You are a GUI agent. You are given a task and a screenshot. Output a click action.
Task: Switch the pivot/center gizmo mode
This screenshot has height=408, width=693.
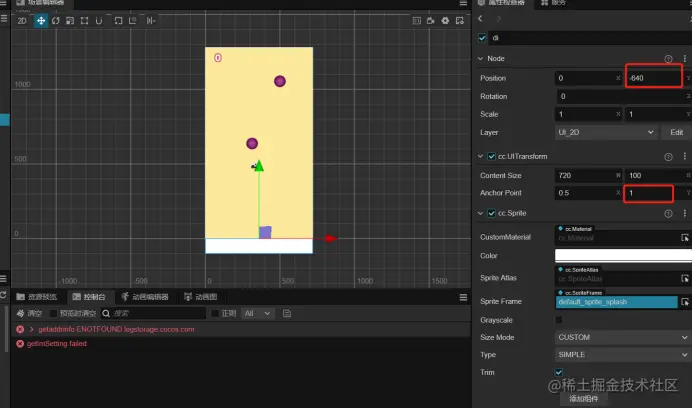click(118, 21)
